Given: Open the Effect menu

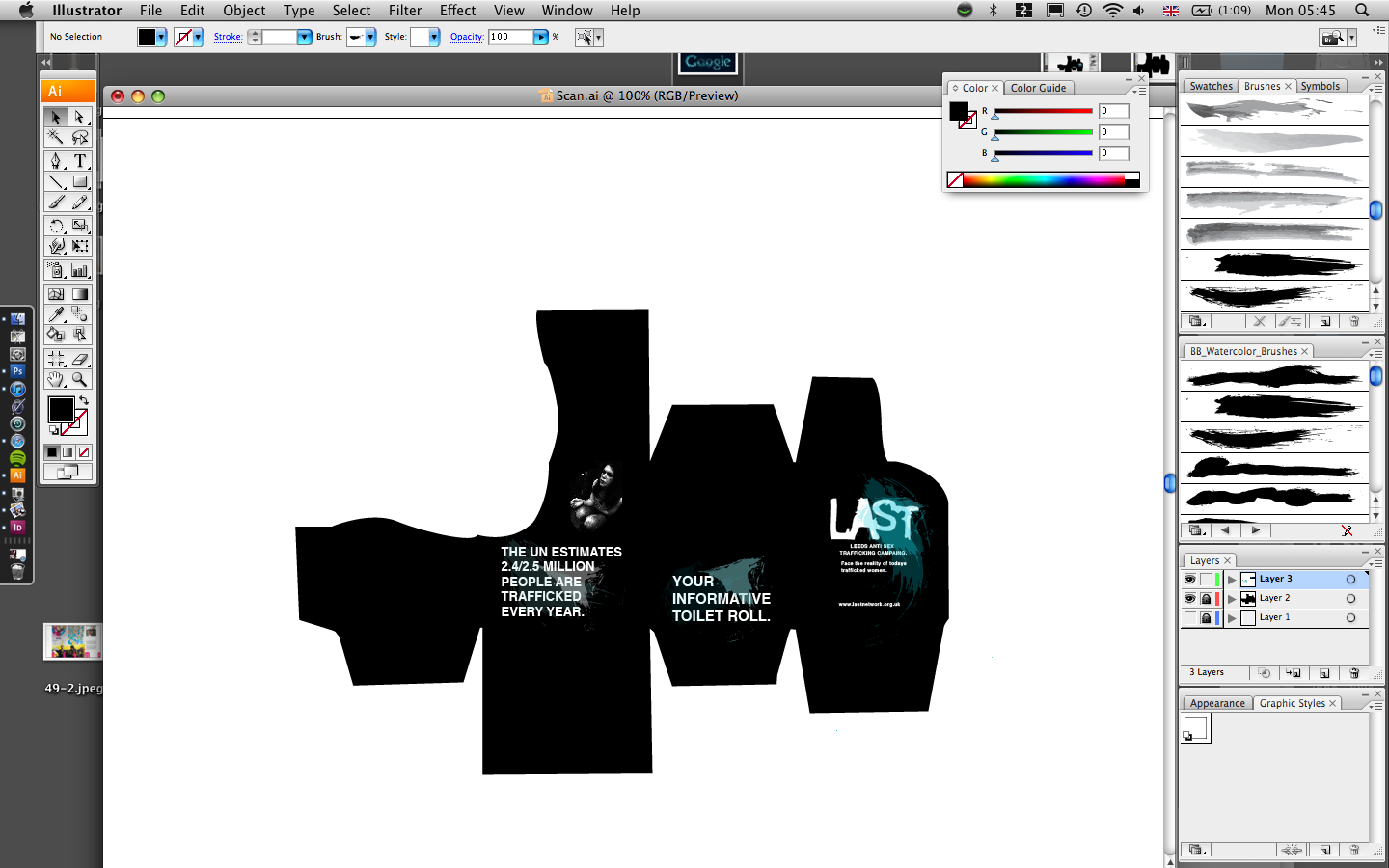Looking at the screenshot, I should tap(458, 11).
